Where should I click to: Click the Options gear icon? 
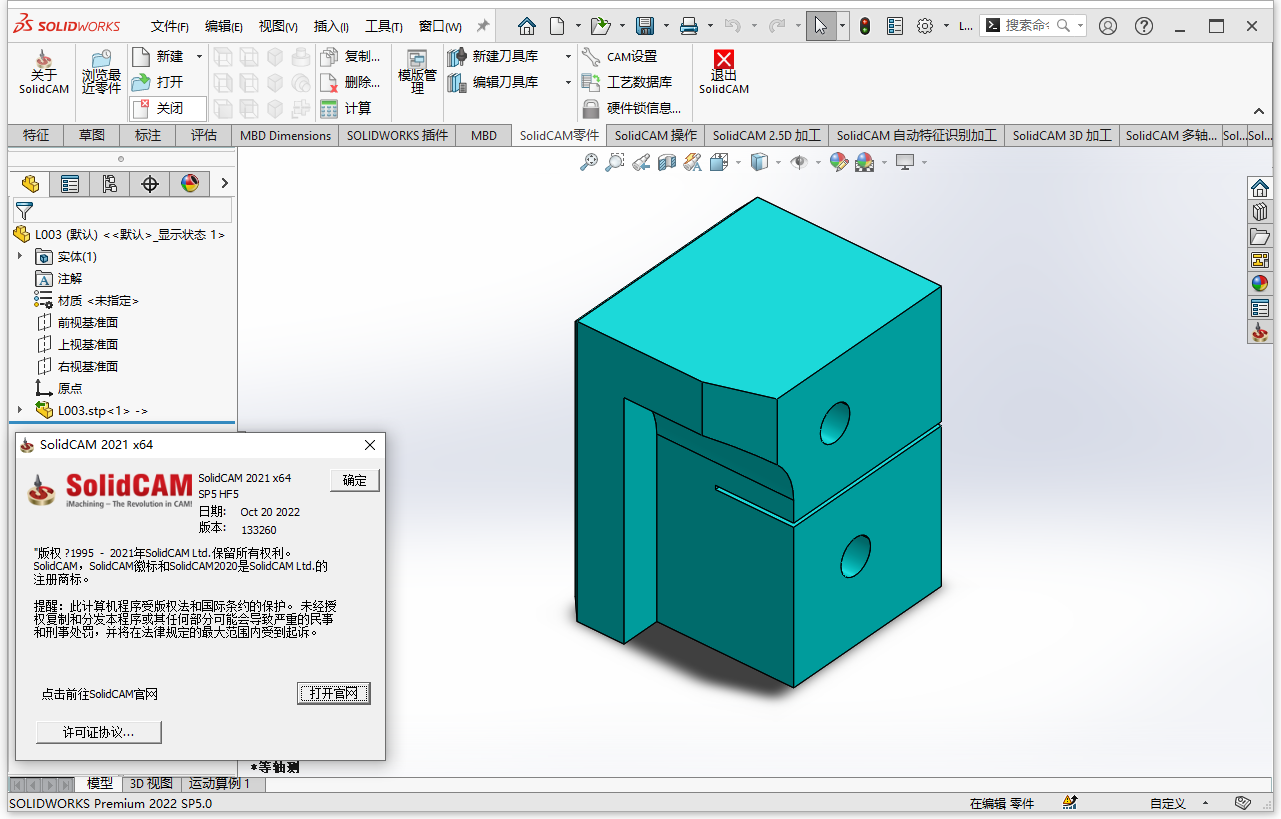[x=925, y=26]
